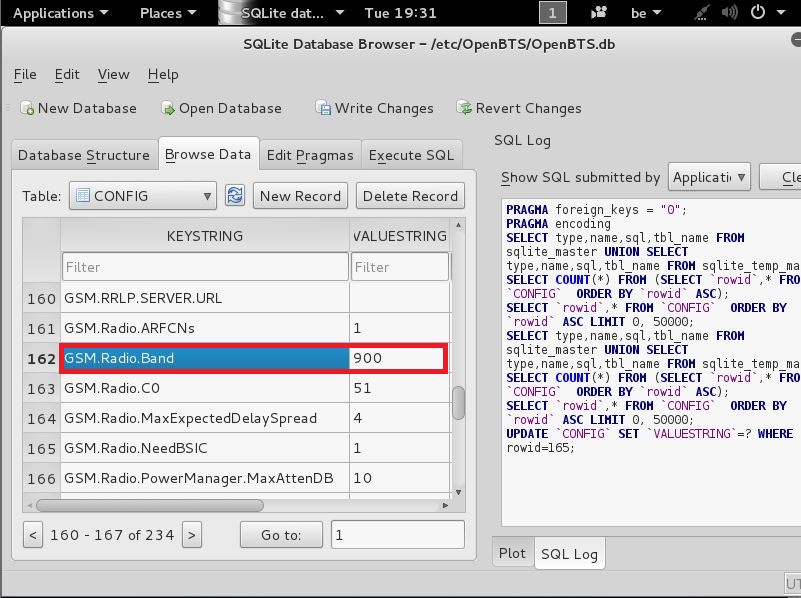Select the GSM.Radio.Band cell
801x598 pixels.
coord(205,358)
